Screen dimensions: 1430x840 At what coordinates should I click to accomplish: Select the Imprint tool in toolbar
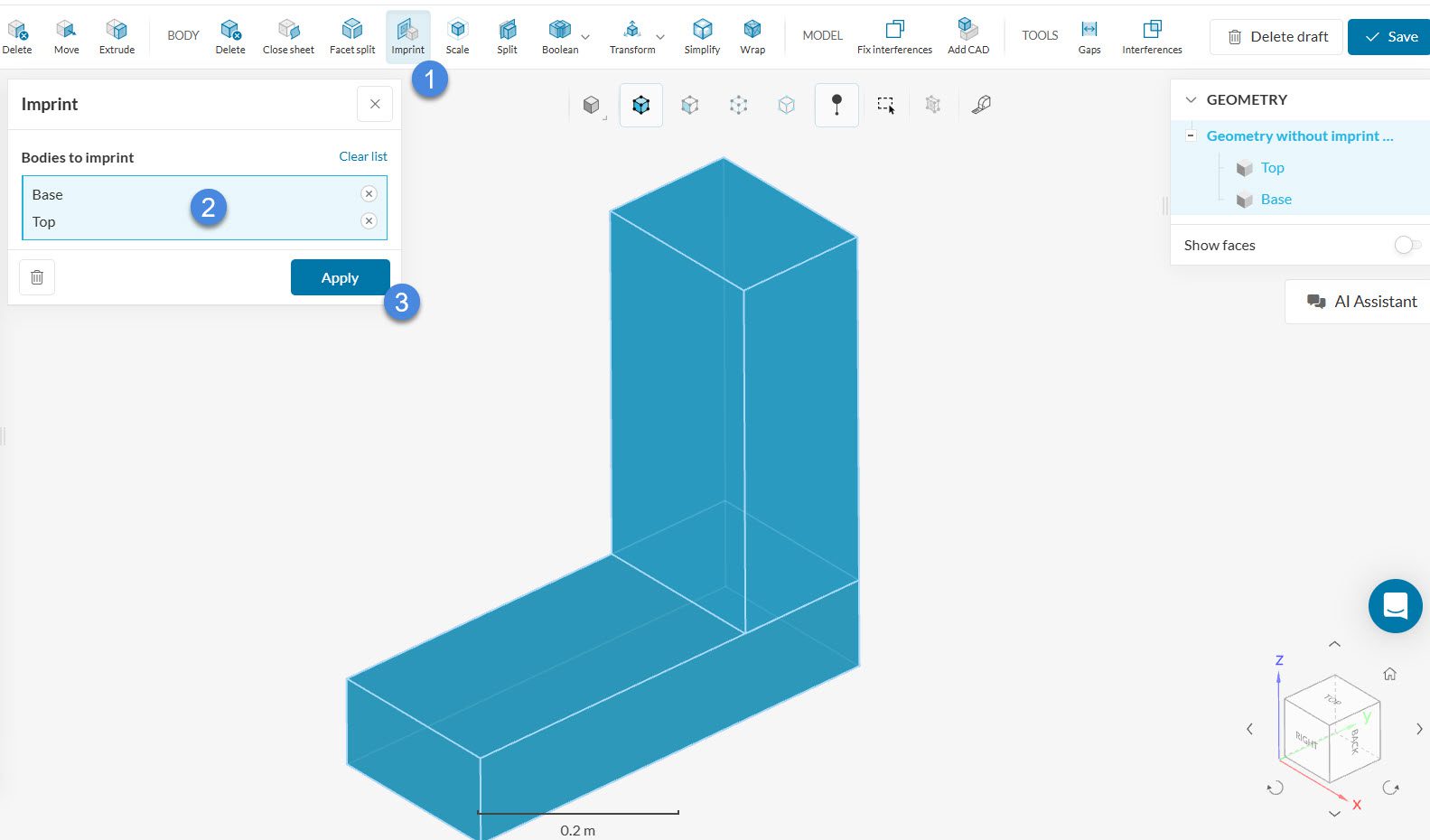pos(407,36)
